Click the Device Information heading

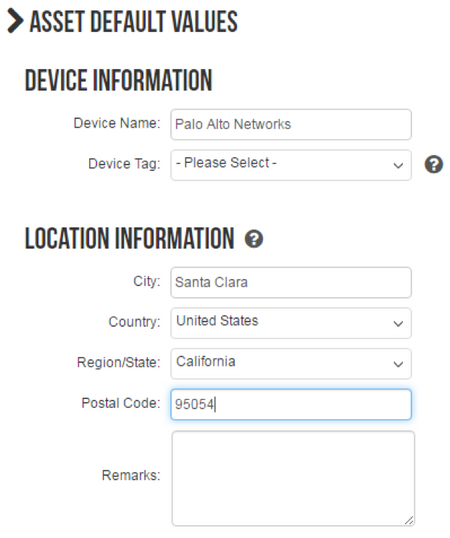point(119,80)
